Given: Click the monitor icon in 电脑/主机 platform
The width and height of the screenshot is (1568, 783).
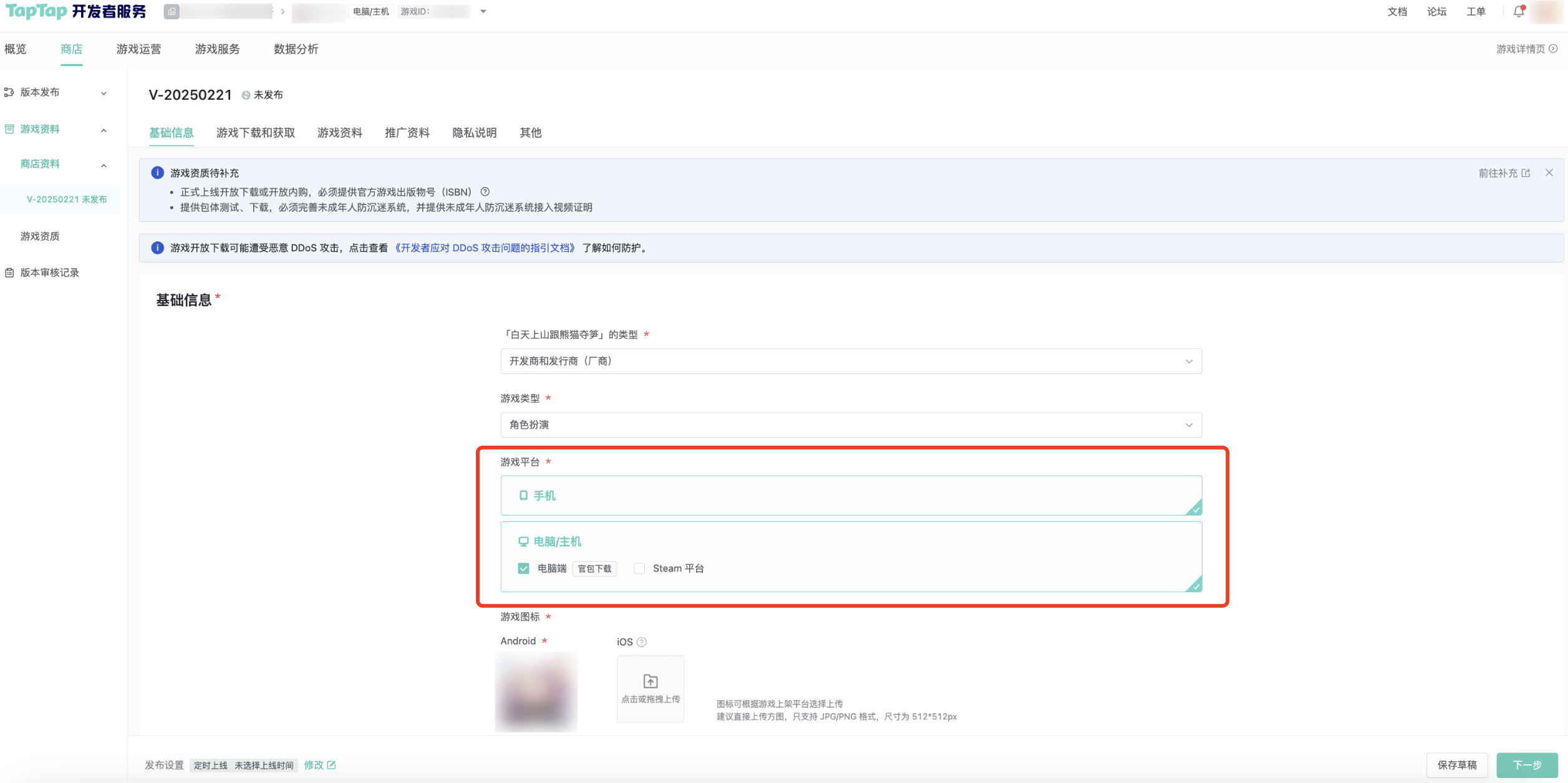Looking at the screenshot, I should click(x=523, y=542).
